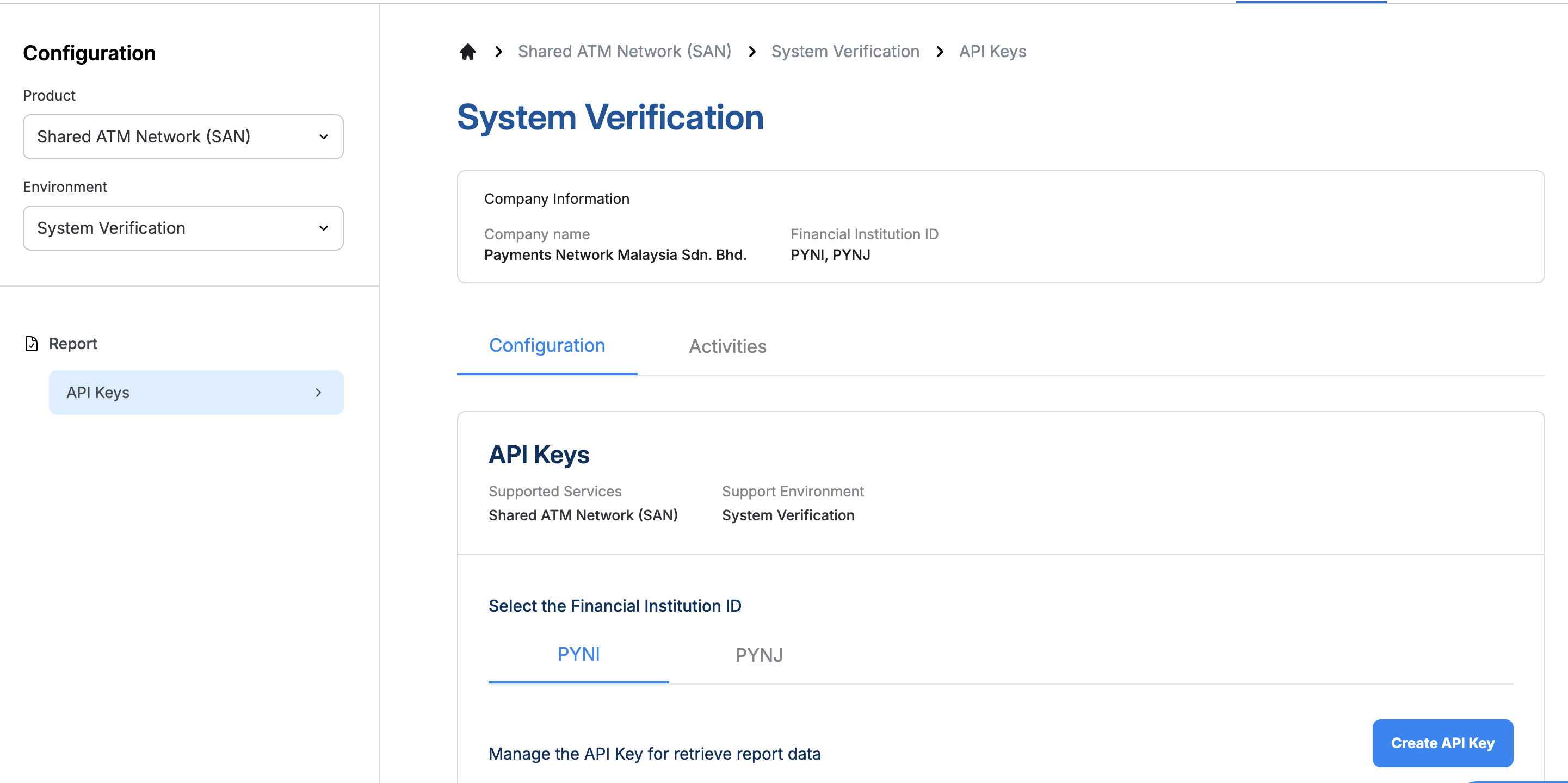Select API Keys item in sidebar
This screenshot has height=783, width=1568.
coord(183,393)
